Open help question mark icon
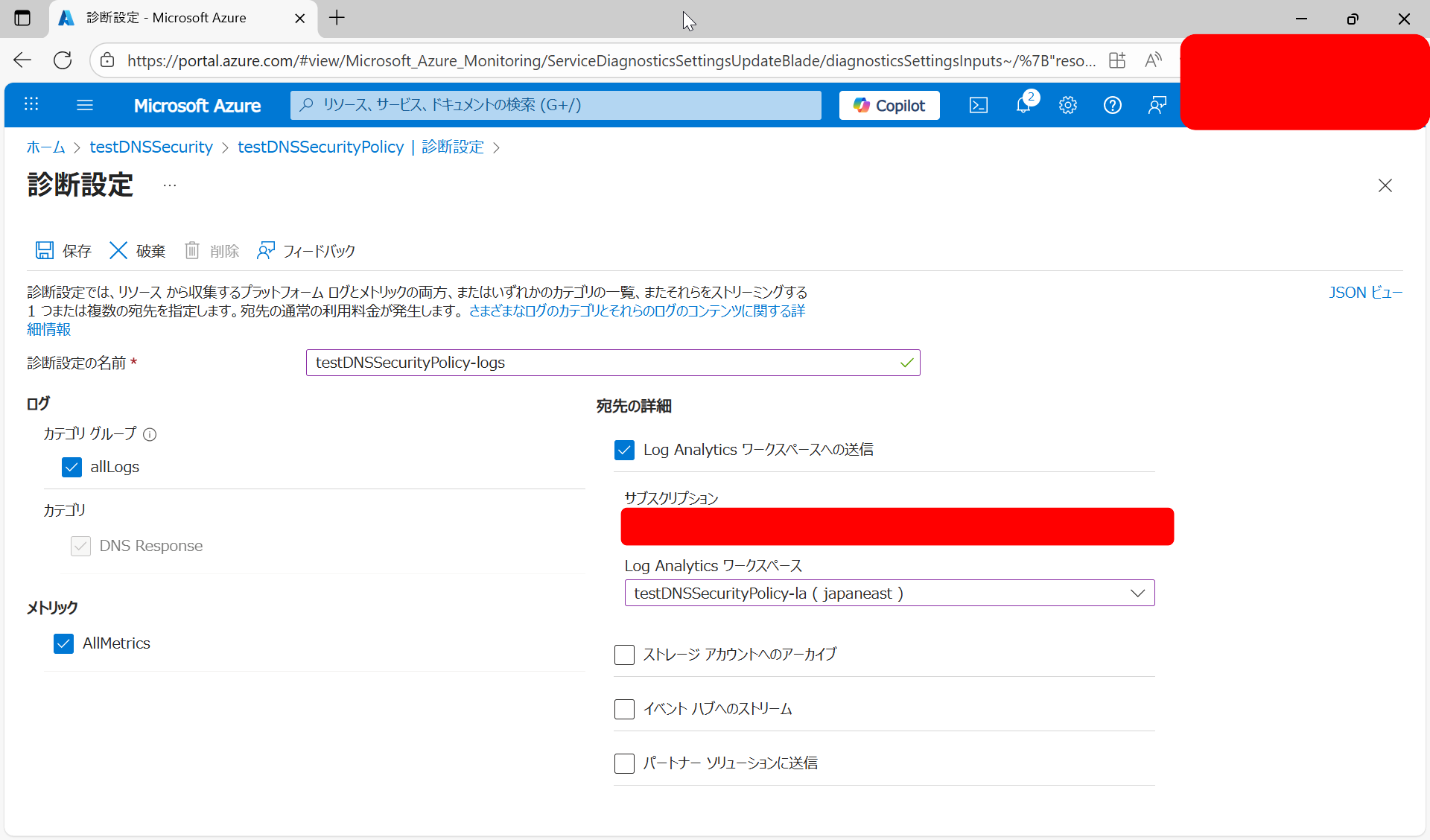 coord(1112,105)
